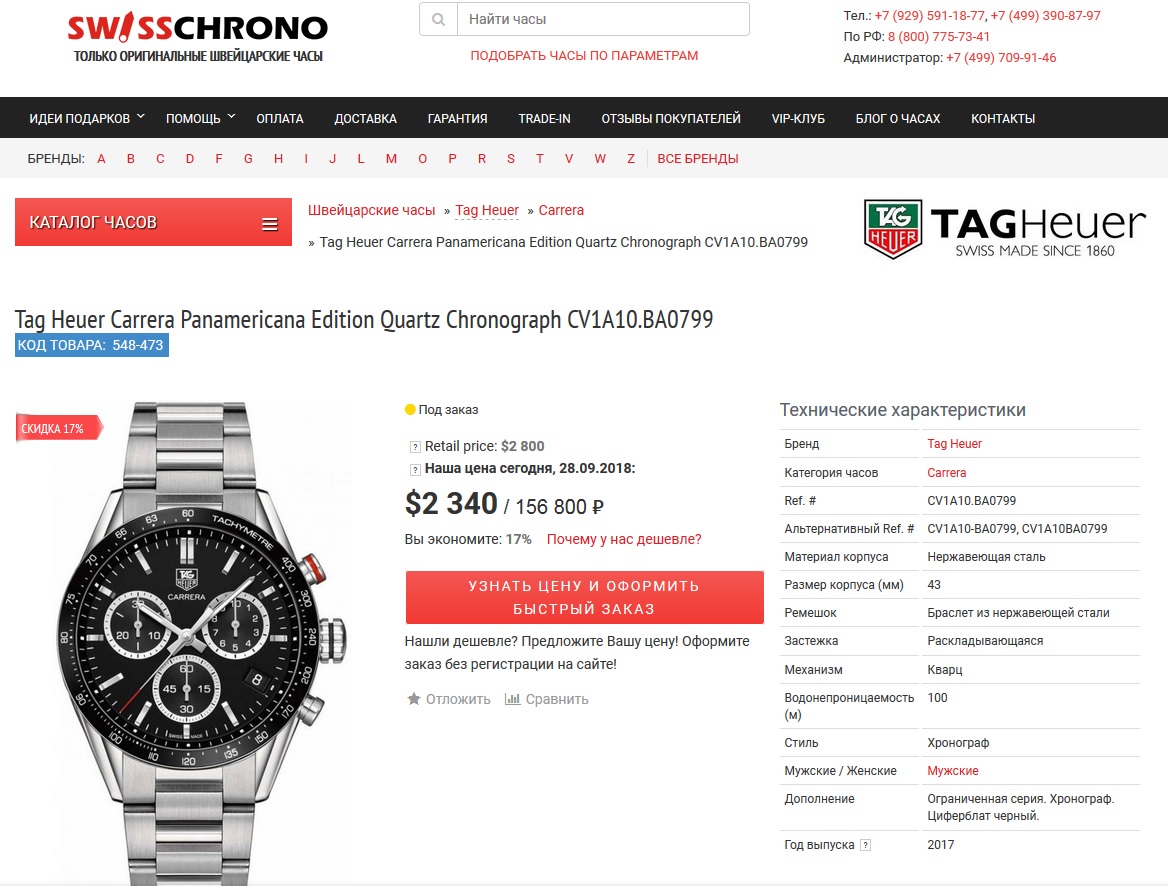Open the catalog hamburger menu icon

(x=270, y=224)
